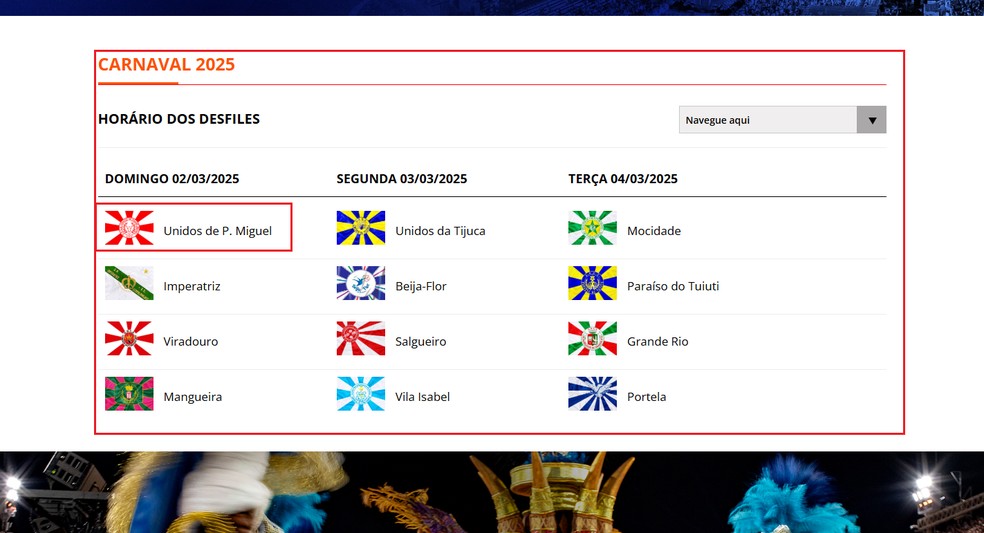Click the Viradouro flag icon

tap(129, 338)
